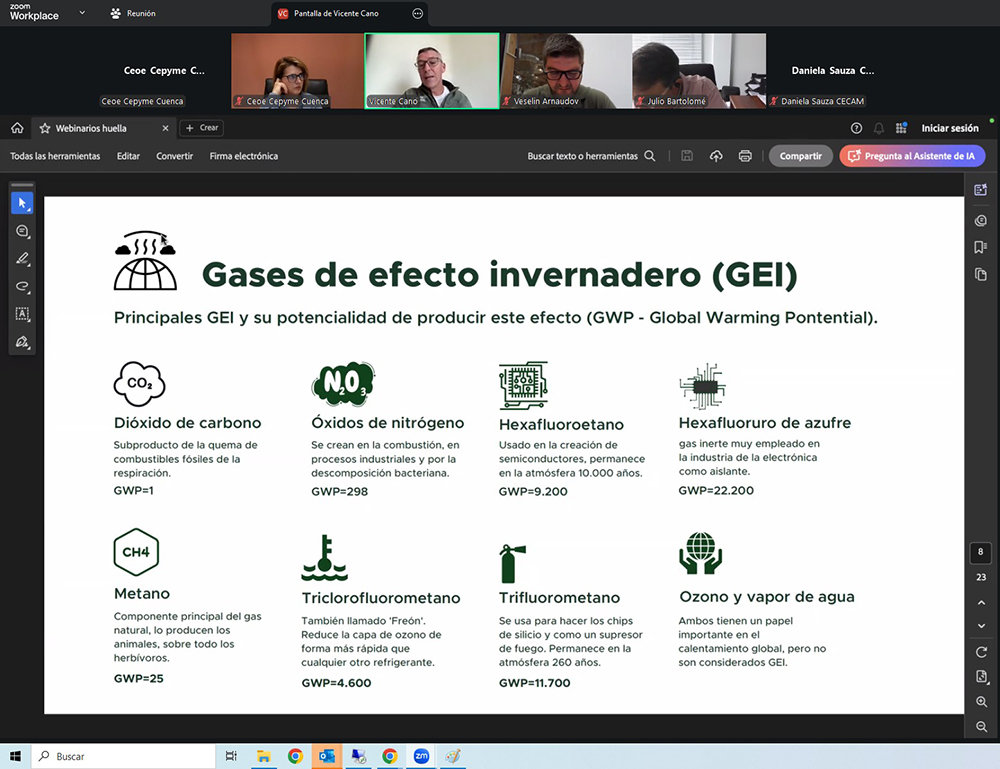Select the comment tool in the left toolbar
The width and height of the screenshot is (1000, 769).
tap(22, 232)
